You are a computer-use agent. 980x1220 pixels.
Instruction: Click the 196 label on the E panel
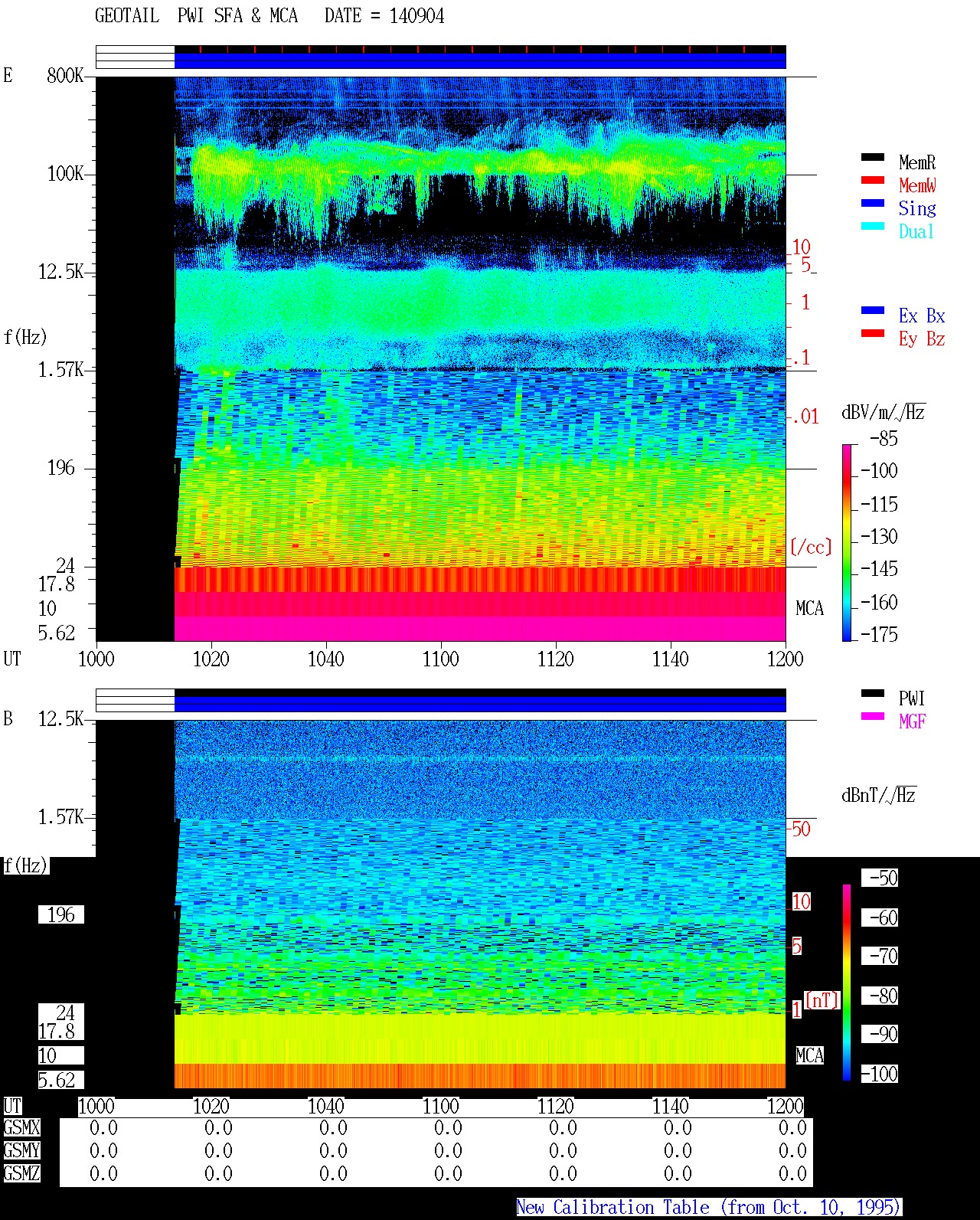(x=61, y=468)
